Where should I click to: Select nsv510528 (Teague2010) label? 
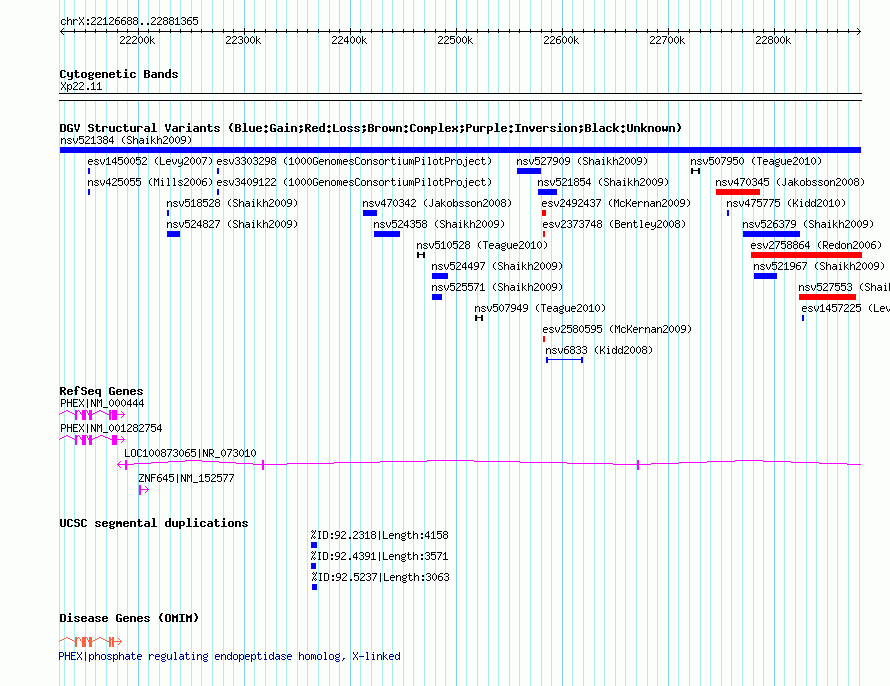[482, 245]
